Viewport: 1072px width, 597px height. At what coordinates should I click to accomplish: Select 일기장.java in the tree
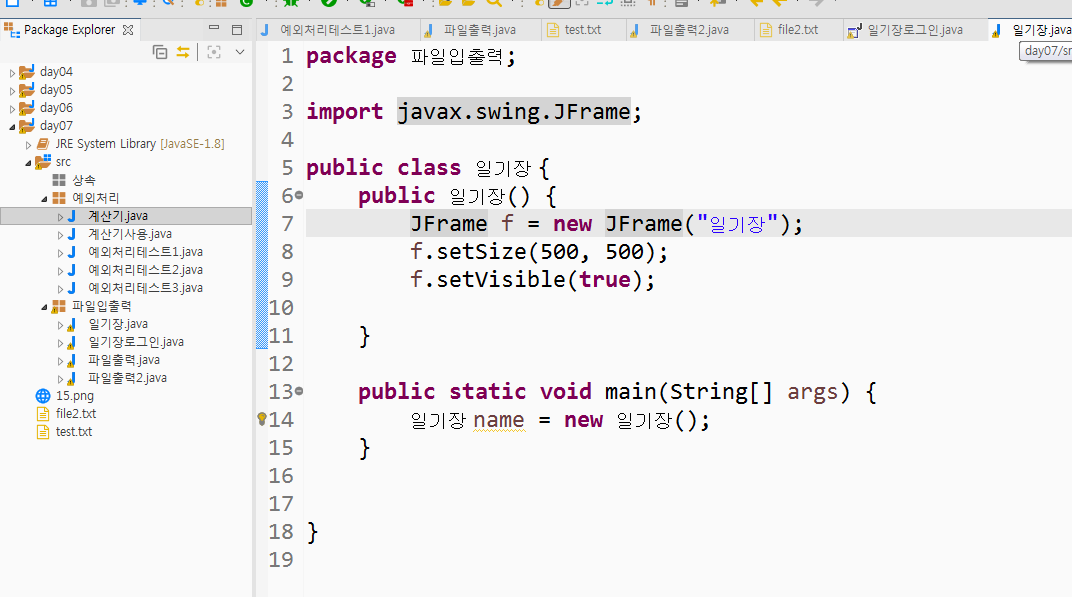tap(118, 323)
